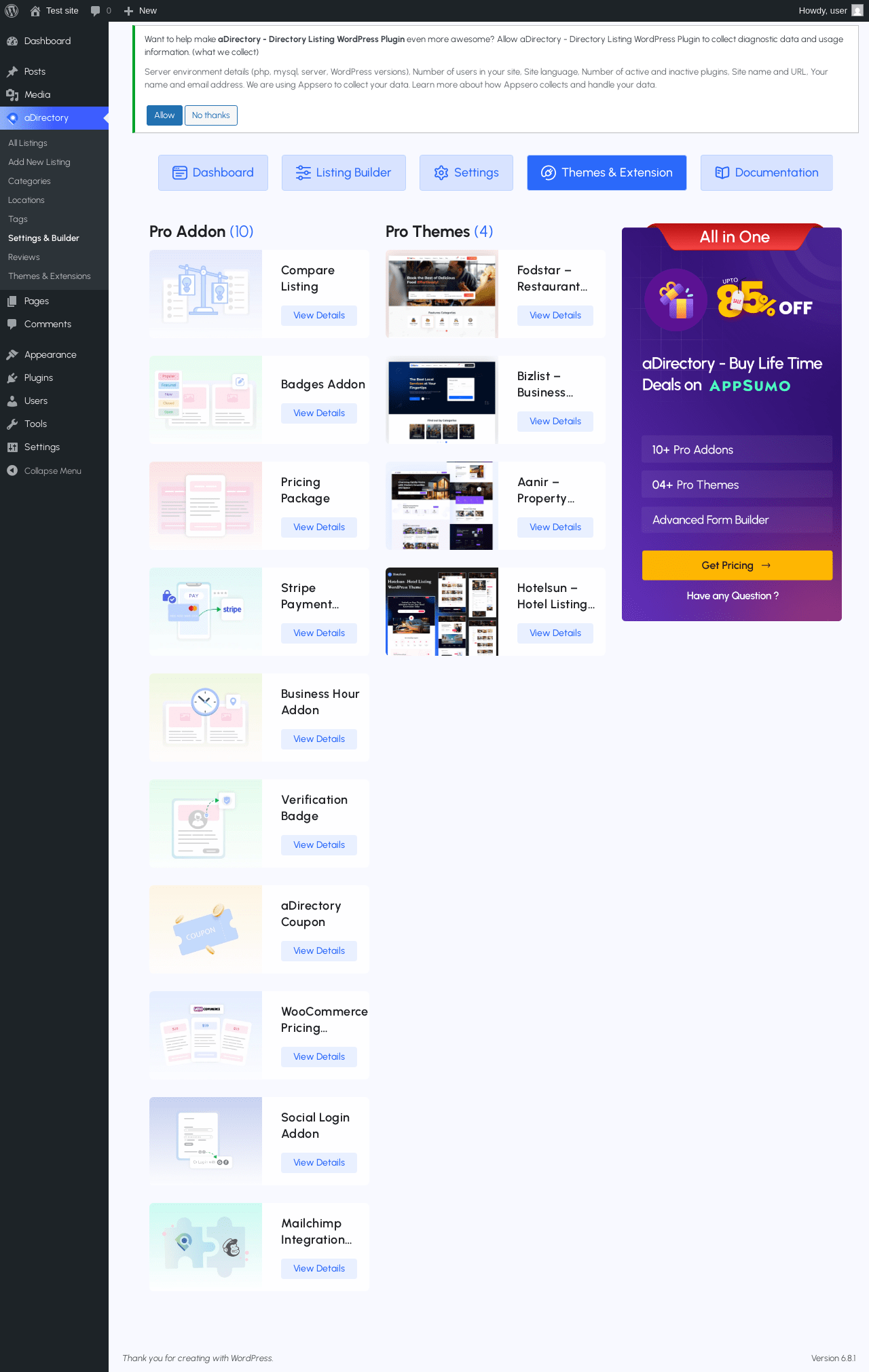
Task: Open the Dashboard tab
Action: pyautogui.click(x=213, y=173)
